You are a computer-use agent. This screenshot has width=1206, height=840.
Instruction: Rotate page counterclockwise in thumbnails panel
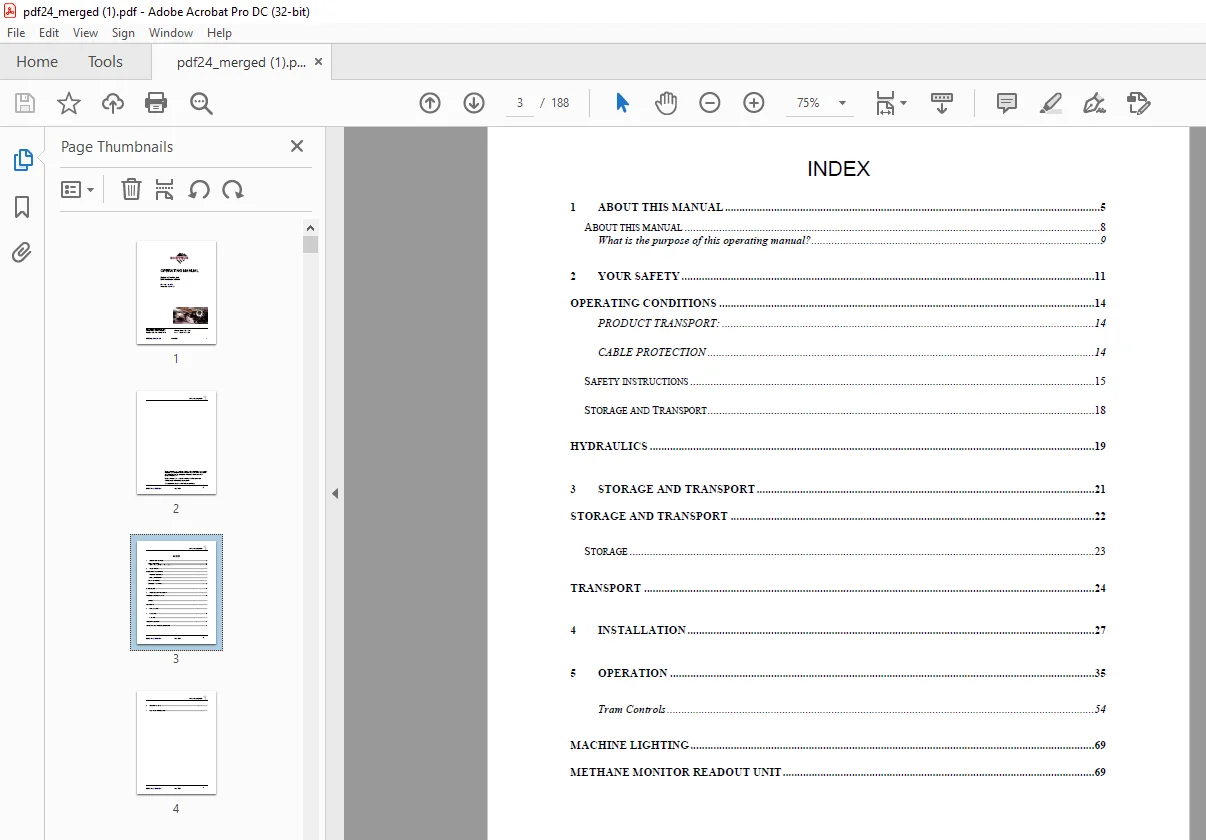[199, 189]
